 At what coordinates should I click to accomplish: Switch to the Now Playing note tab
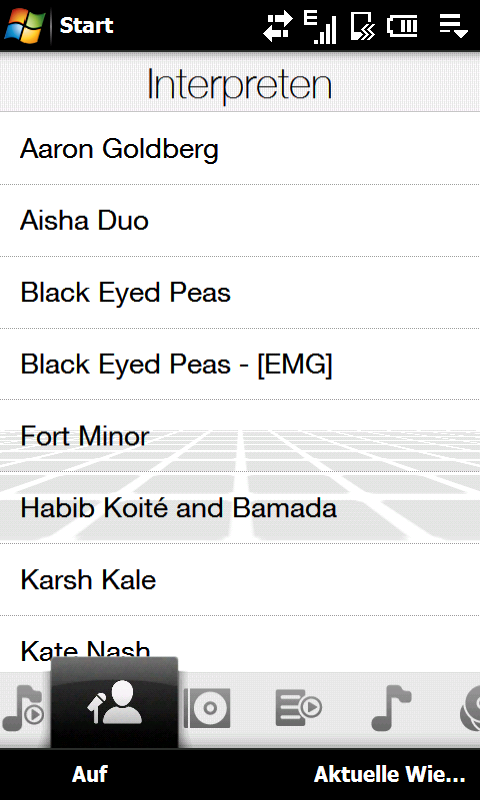[x=22, y=708]
